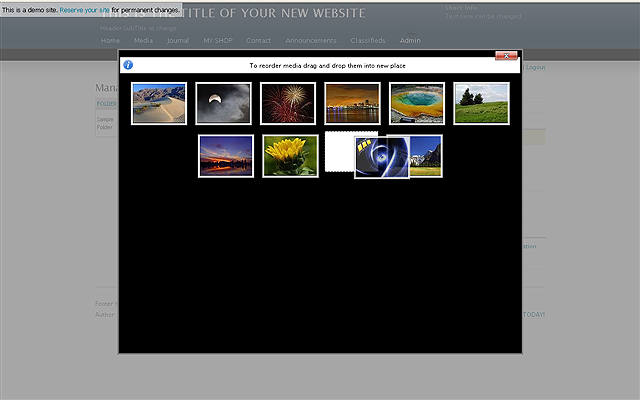The image size is (640, 400).
Task: Pick the city skyline night thumbnail
Action: click(x=352, y=103)
